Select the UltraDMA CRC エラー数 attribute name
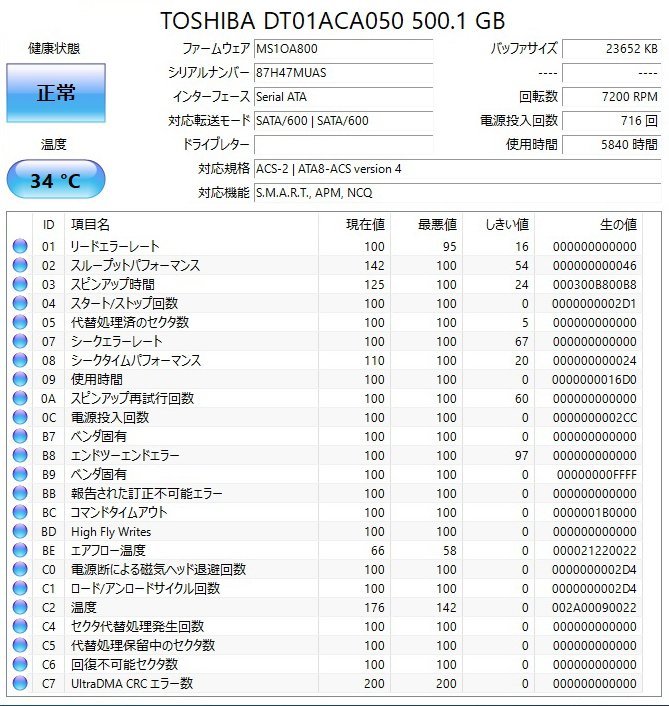This screenshot has width=669, height=706. click(132, 683)
